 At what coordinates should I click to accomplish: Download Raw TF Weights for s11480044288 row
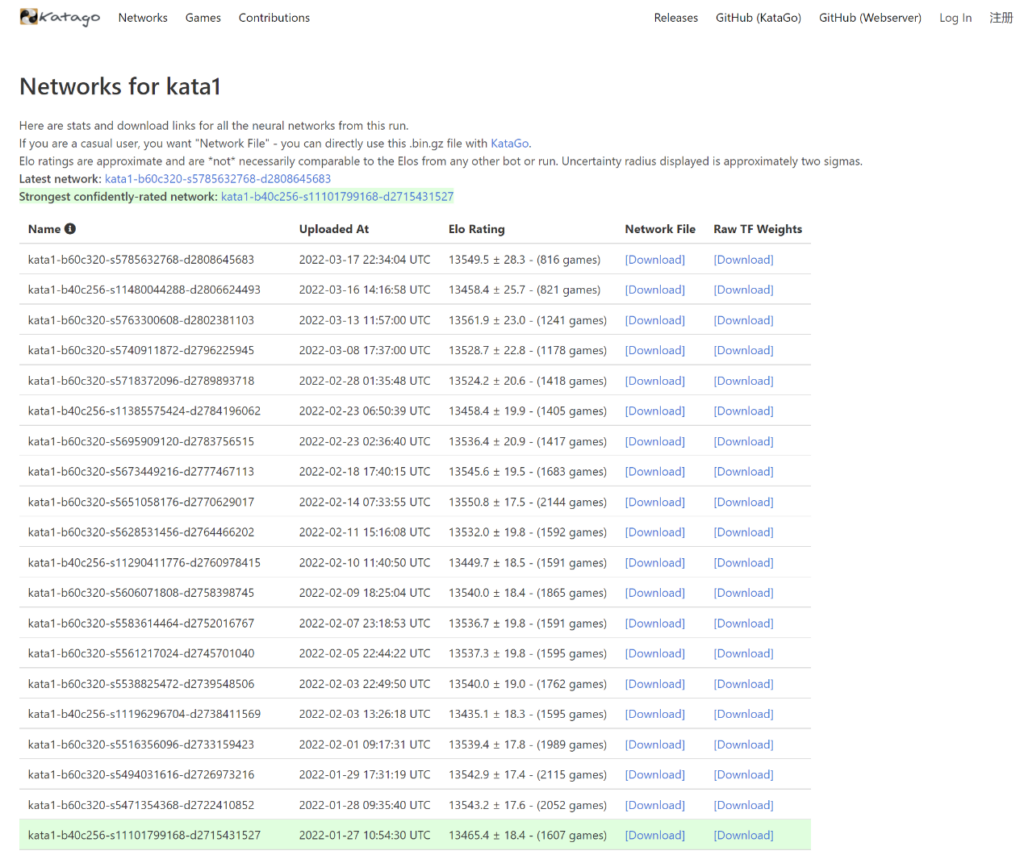click(x=743, y=289)
